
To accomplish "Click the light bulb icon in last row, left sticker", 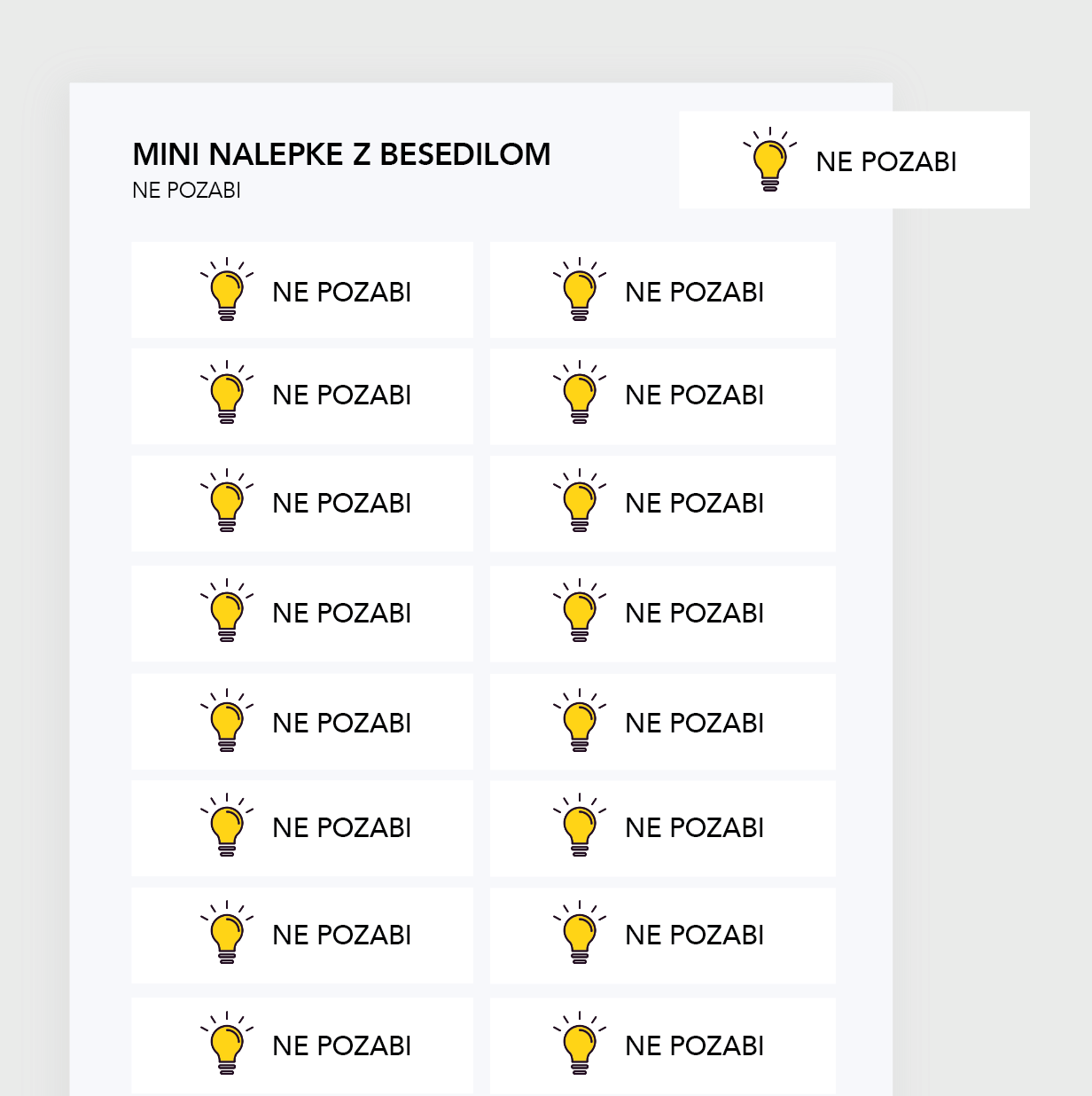I will pos(227,1043).
